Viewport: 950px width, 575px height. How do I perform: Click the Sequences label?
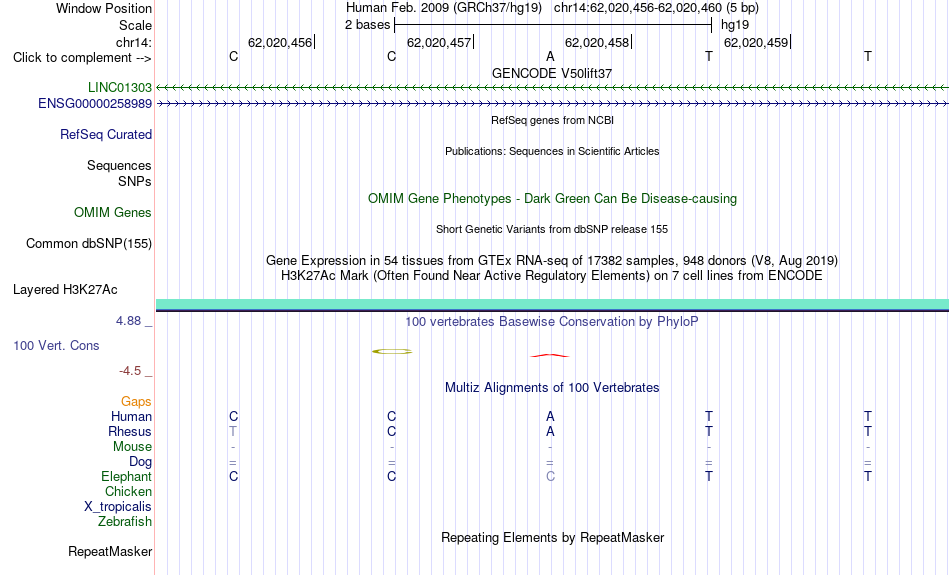pyautogui.click(x=119, y=165)
